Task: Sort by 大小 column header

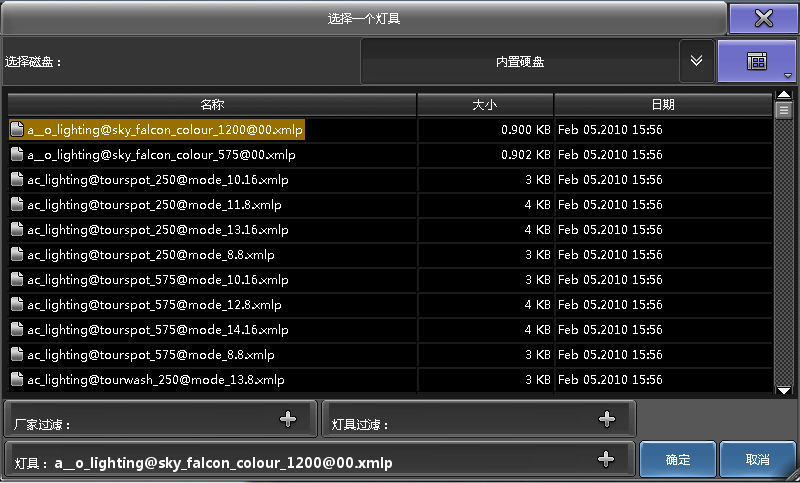Action: [485, 105]
